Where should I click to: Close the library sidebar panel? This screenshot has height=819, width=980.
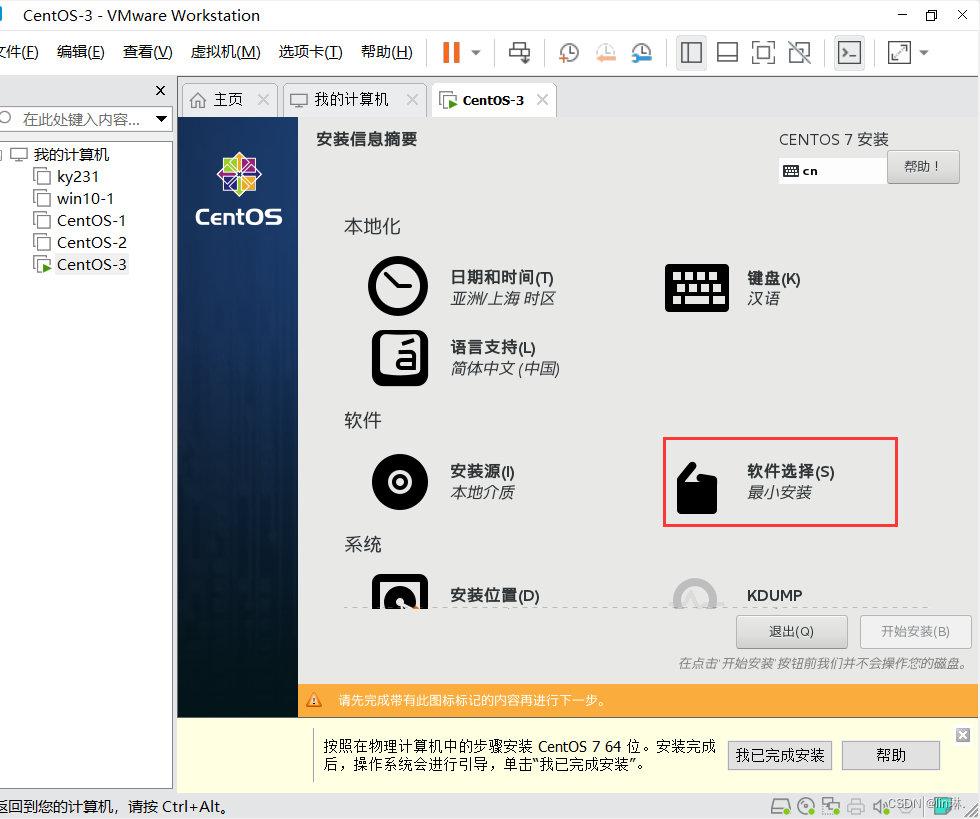161,91
